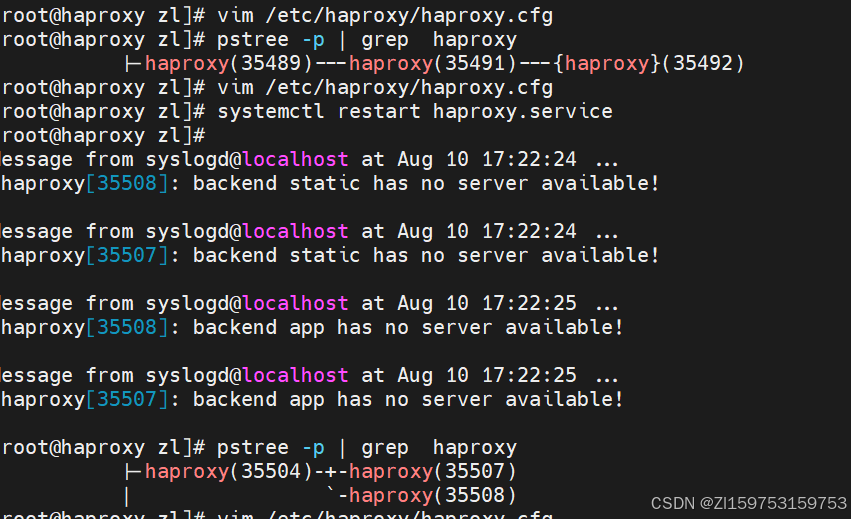
Task: Click localhost in the first syslogd message
Action: click(295, 159)
